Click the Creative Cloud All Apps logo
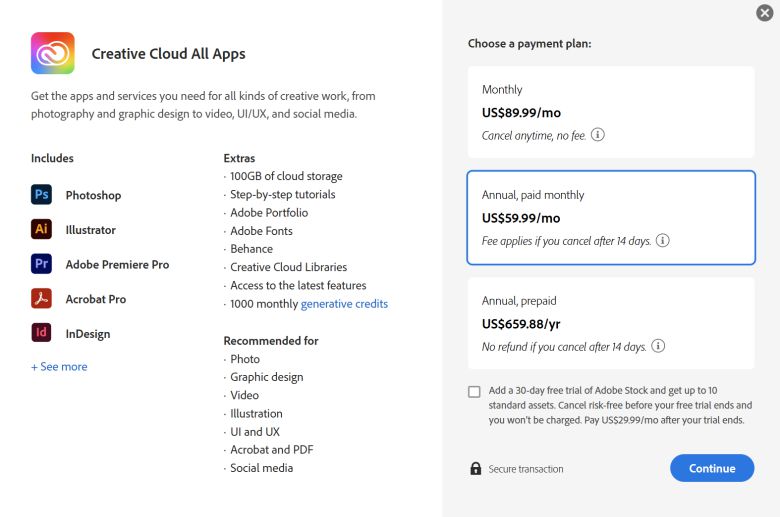Viewport: 780px width, 517px height. (52, 53)
